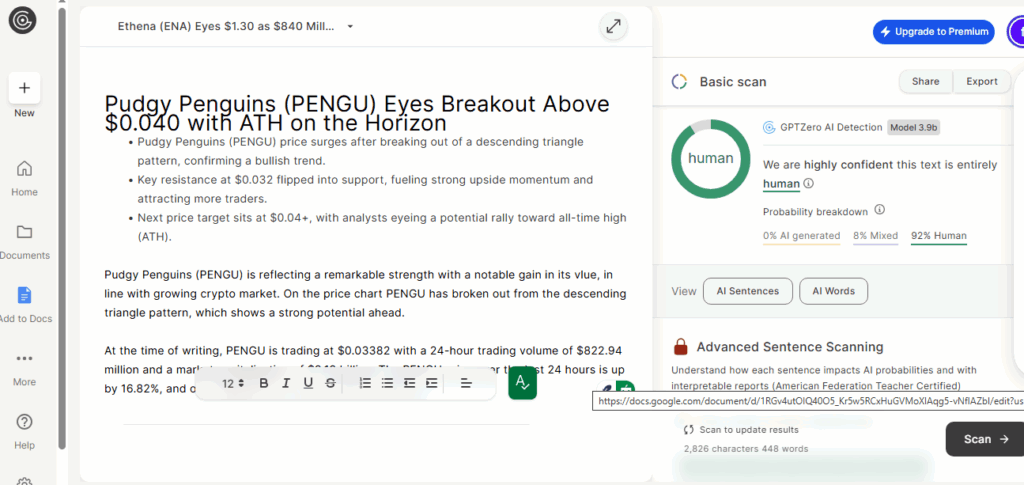Click 2,826 characters 448 words text

pos(746,449)
